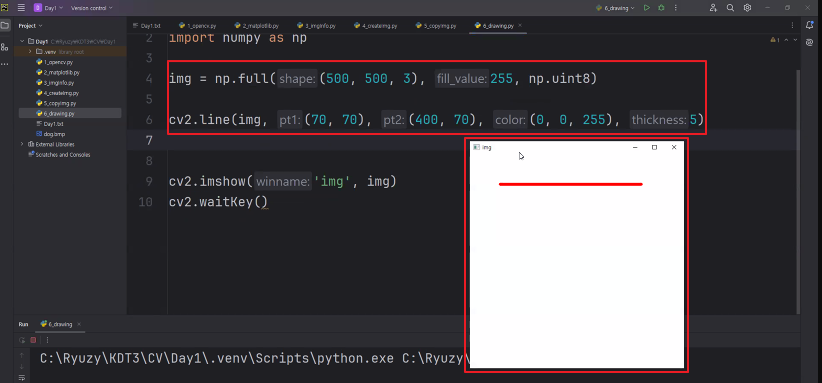Close the 6_drawing run tab
Image resolution: width=822 pixels, height=383 pixels.
tap(79, 324)
